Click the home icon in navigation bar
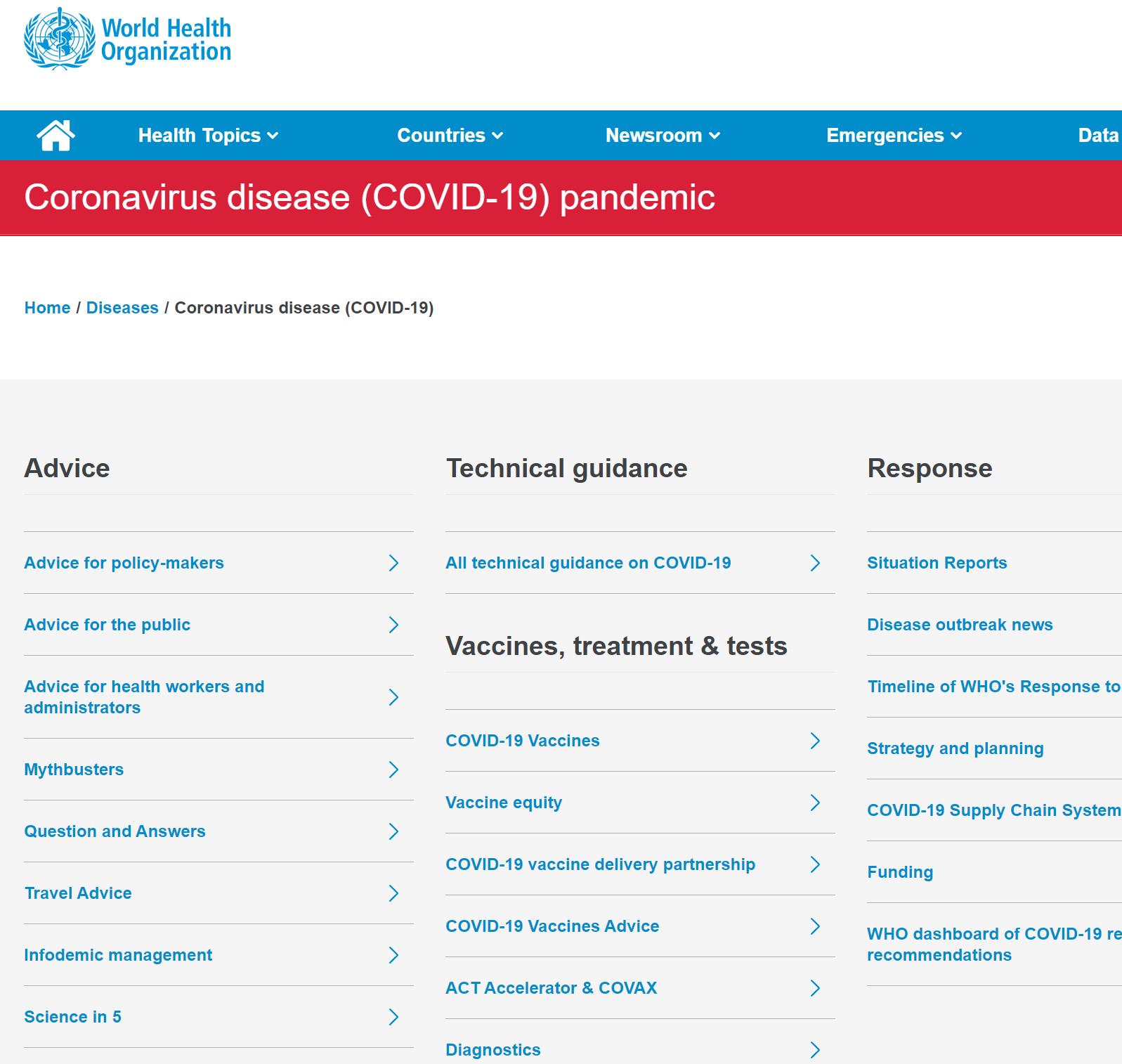The height and width of the screenshot is (1064, 1122). pyautogui.click(x=56, y=135)
